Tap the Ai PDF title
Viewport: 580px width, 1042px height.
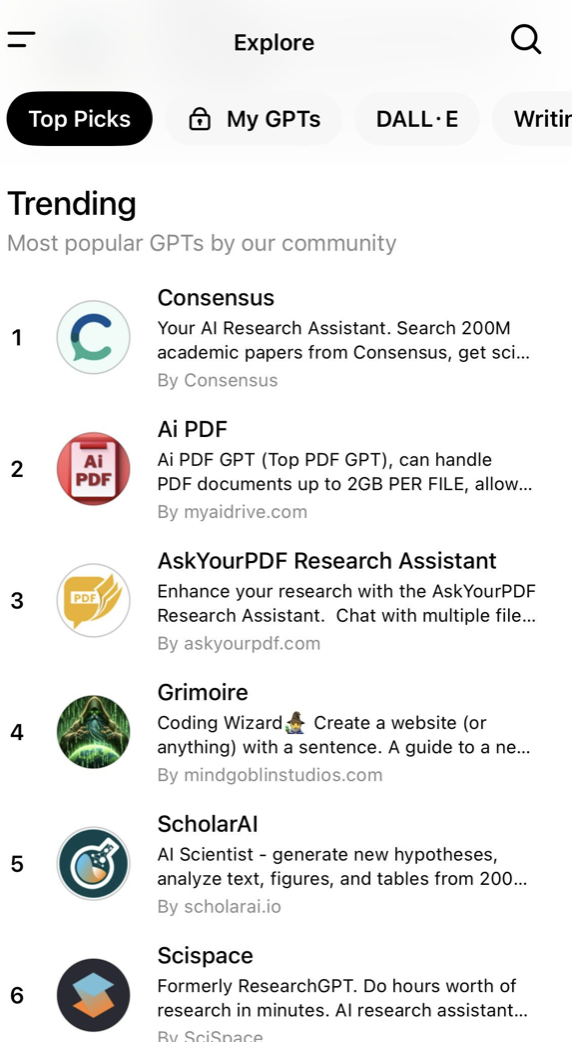click(193, 429)
